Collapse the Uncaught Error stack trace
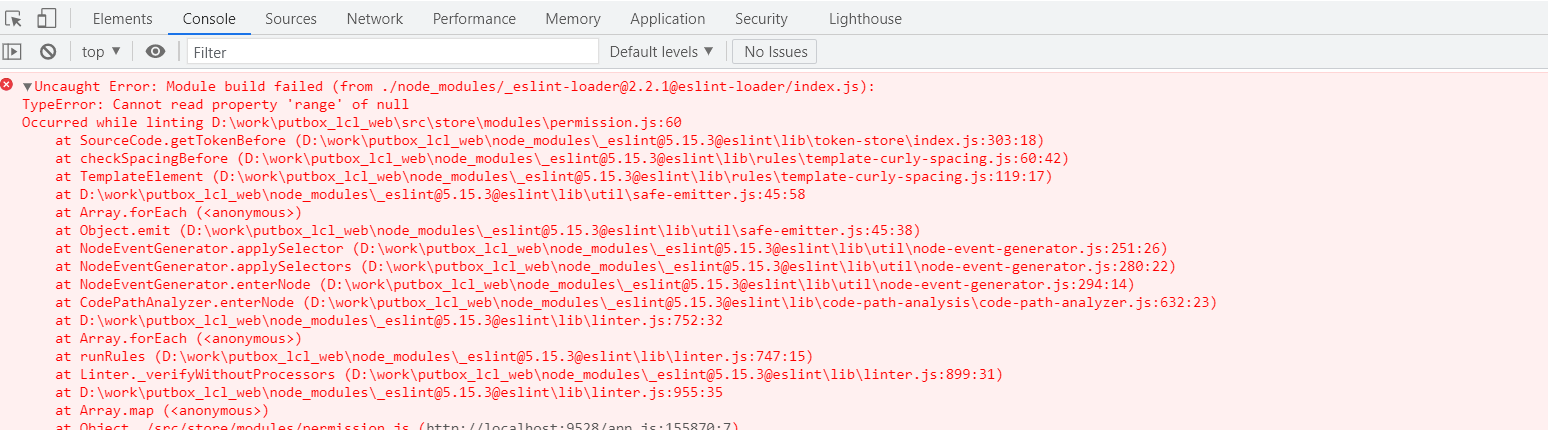 (x=28, y=87)
